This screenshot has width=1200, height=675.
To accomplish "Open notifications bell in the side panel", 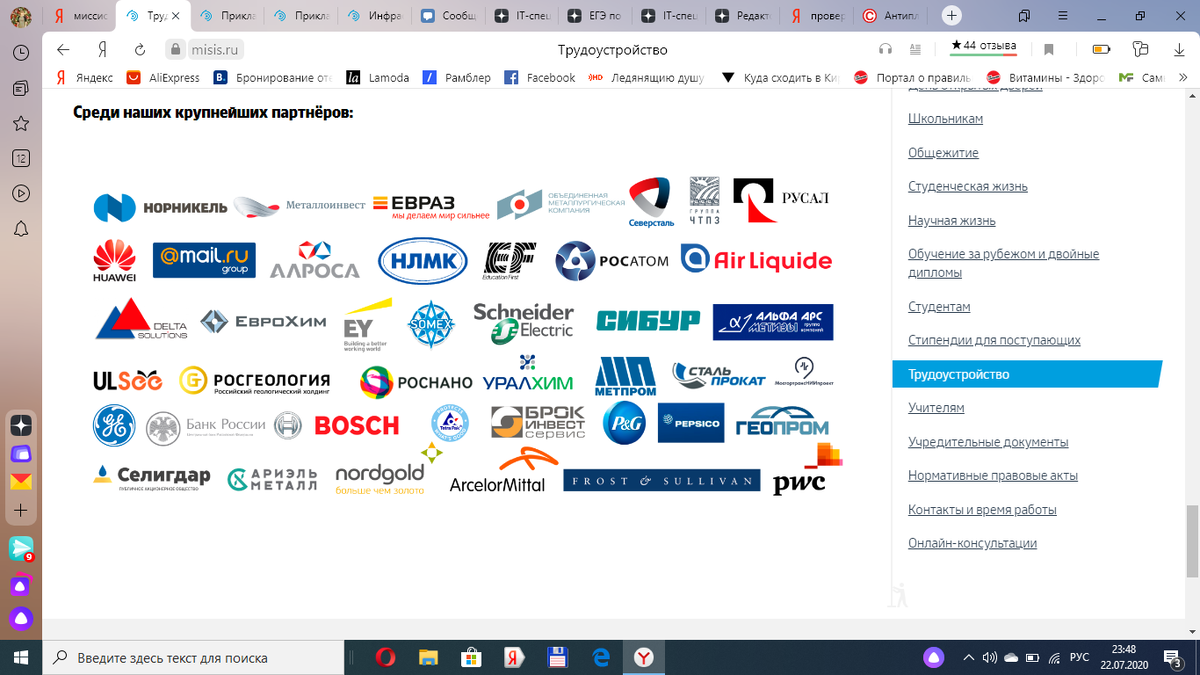I will pyautogui.click(x=21, y=228).
